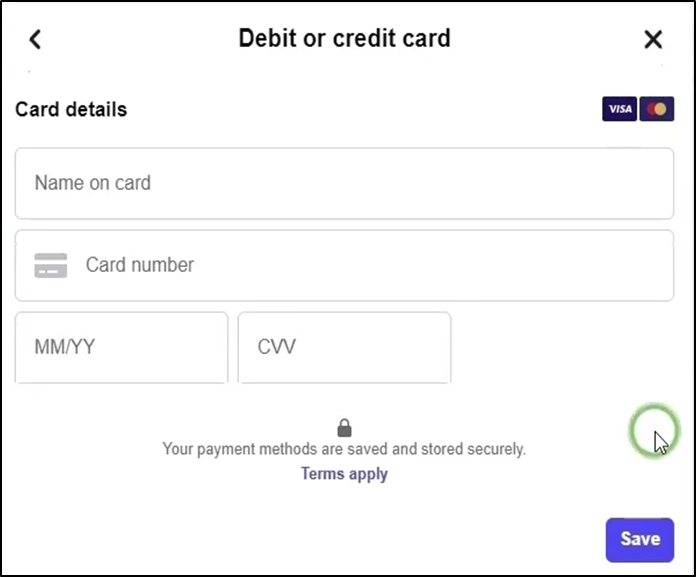Screen dimensions: 696x577
Task: Click the card icon in Card number field
Action: (51, 265)
